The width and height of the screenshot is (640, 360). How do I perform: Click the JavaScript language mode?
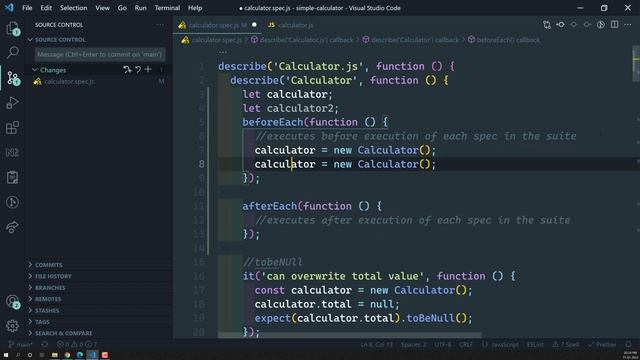point(500,344)
